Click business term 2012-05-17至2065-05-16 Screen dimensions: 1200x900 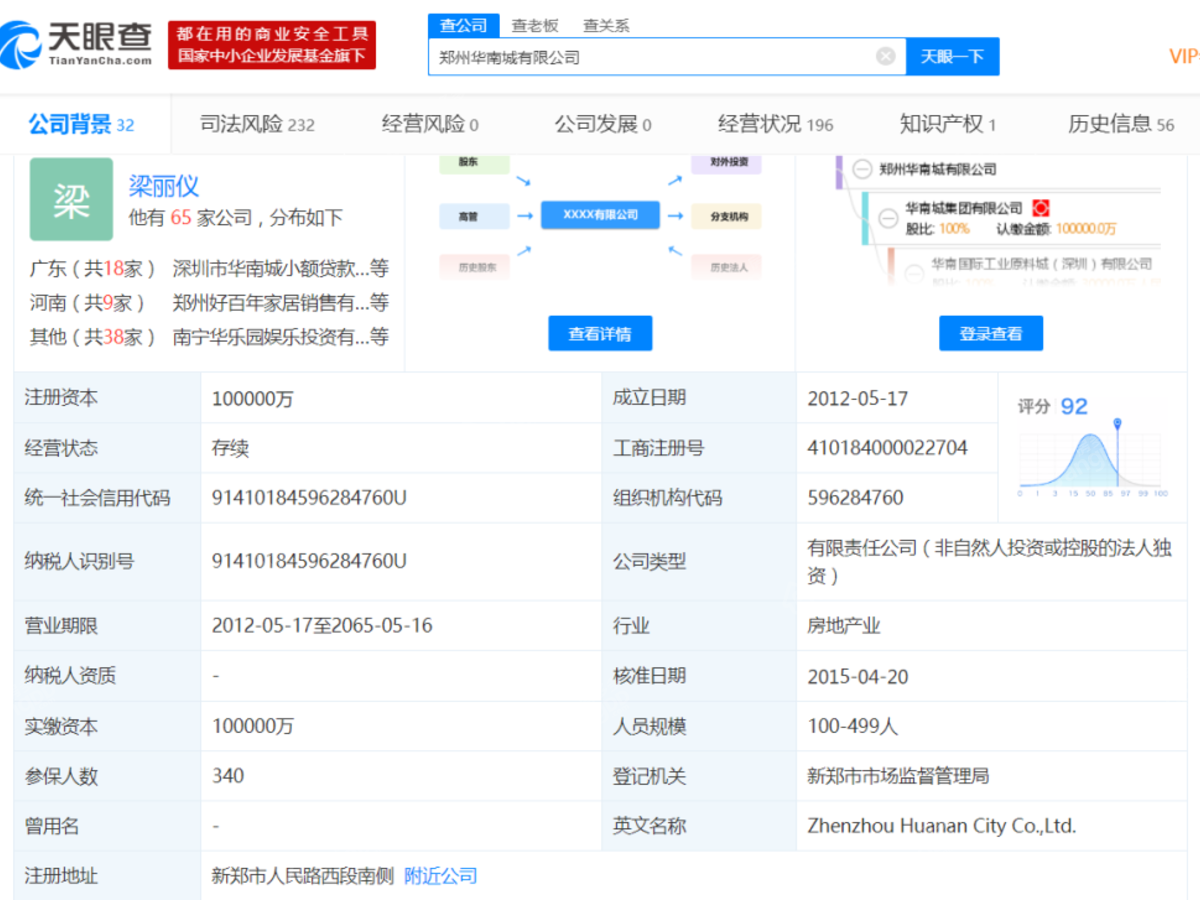tap(322, 626)
